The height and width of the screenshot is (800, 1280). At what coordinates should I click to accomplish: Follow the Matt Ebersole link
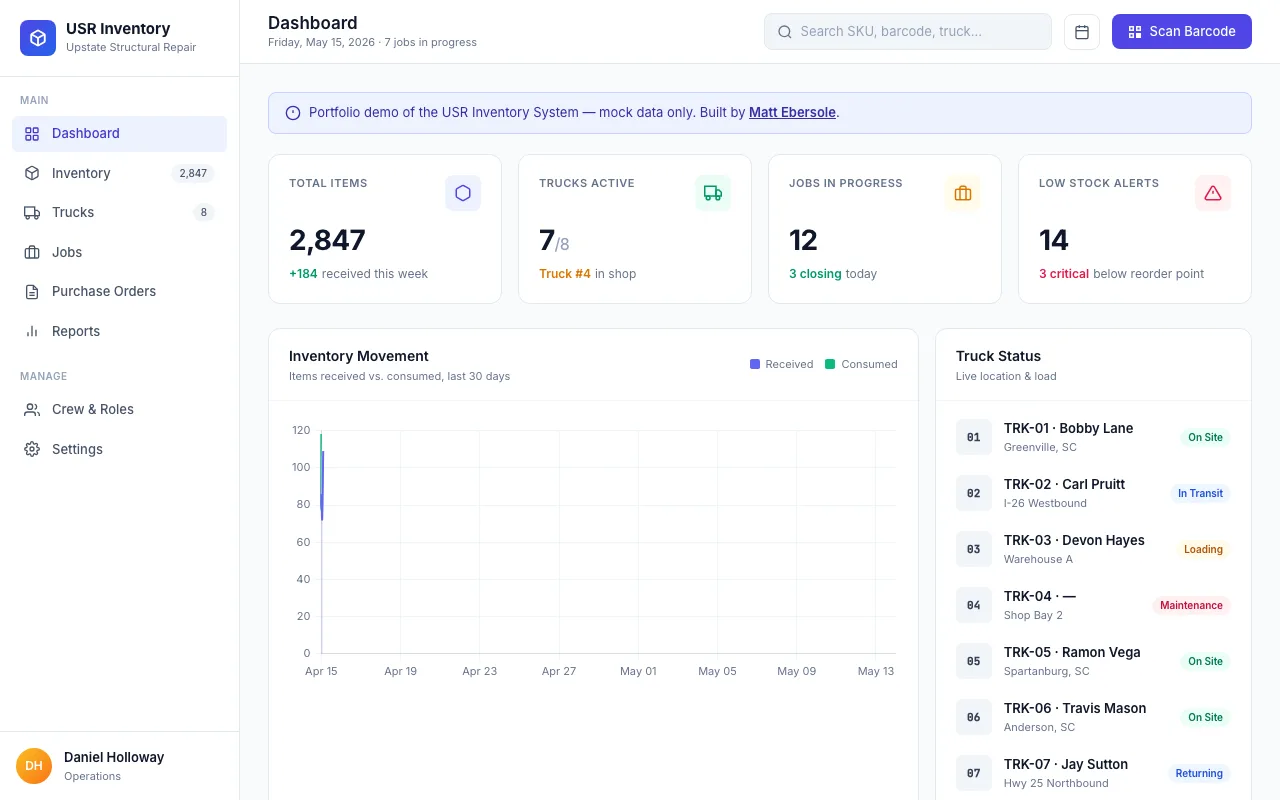[792, 113]
